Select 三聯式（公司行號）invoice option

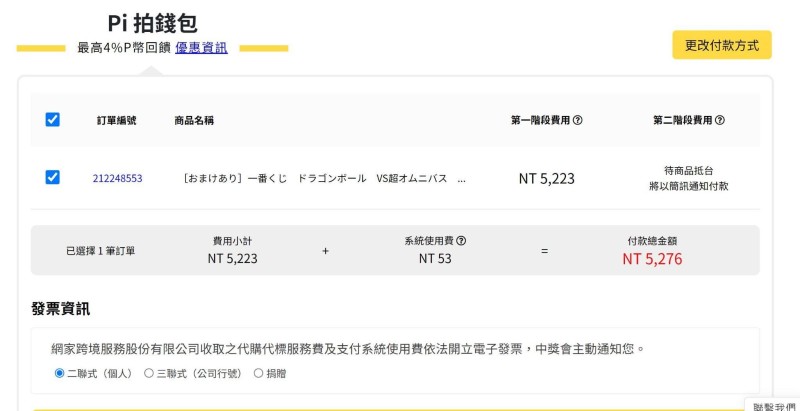point(149,373)
